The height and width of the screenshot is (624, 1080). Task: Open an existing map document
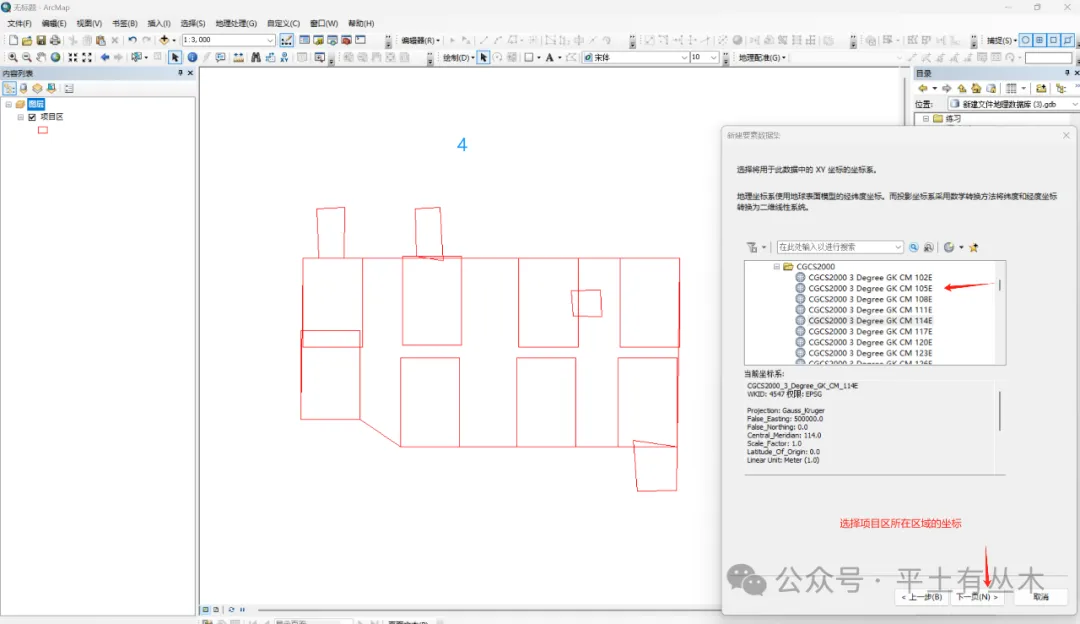coord(27,41)
